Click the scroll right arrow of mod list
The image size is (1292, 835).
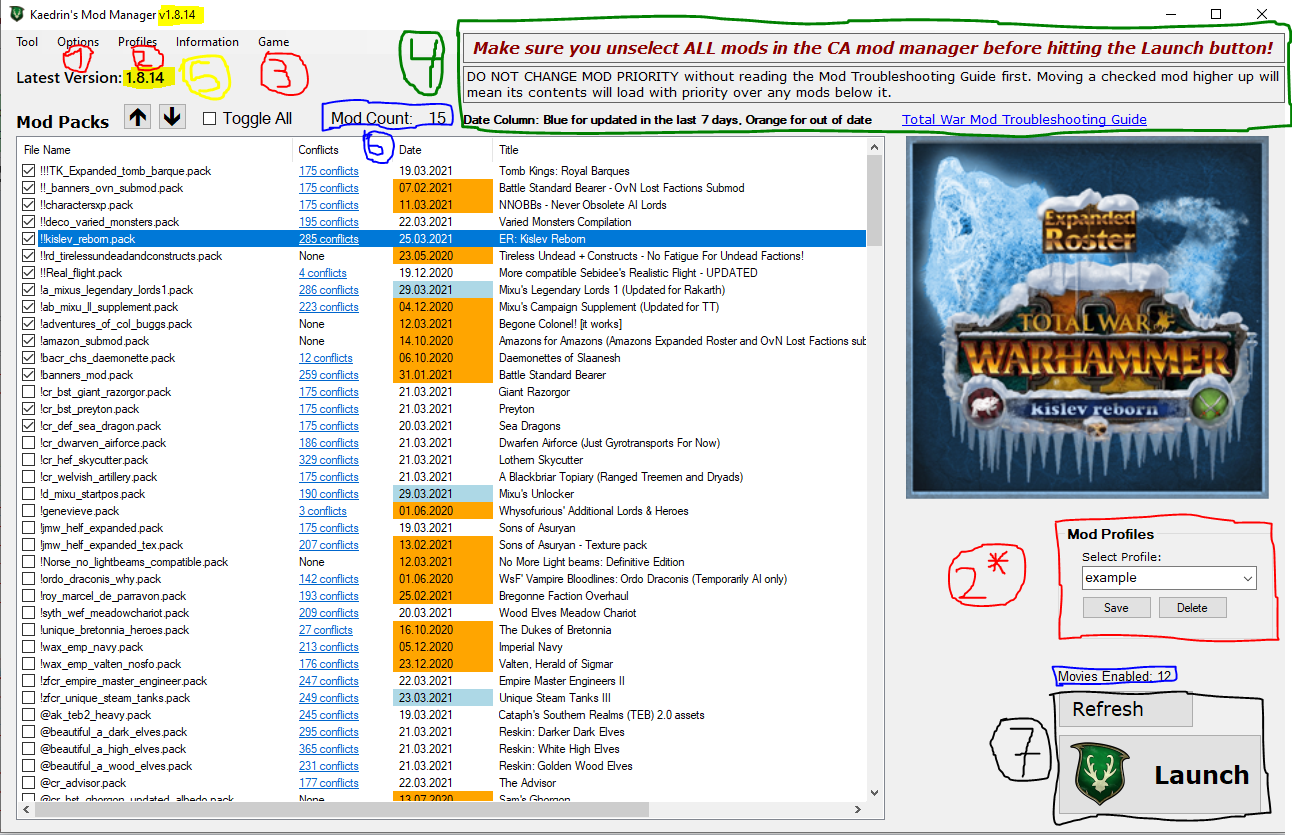pos(857,809)
